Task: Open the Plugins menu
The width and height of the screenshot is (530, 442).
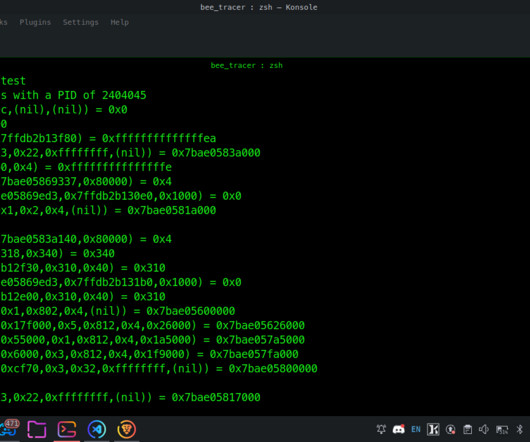Action: click(x=35, y=22)
